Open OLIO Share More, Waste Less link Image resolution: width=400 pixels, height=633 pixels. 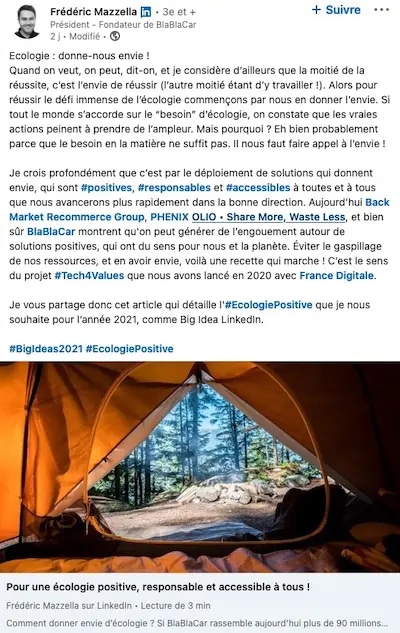pos(269,217)
